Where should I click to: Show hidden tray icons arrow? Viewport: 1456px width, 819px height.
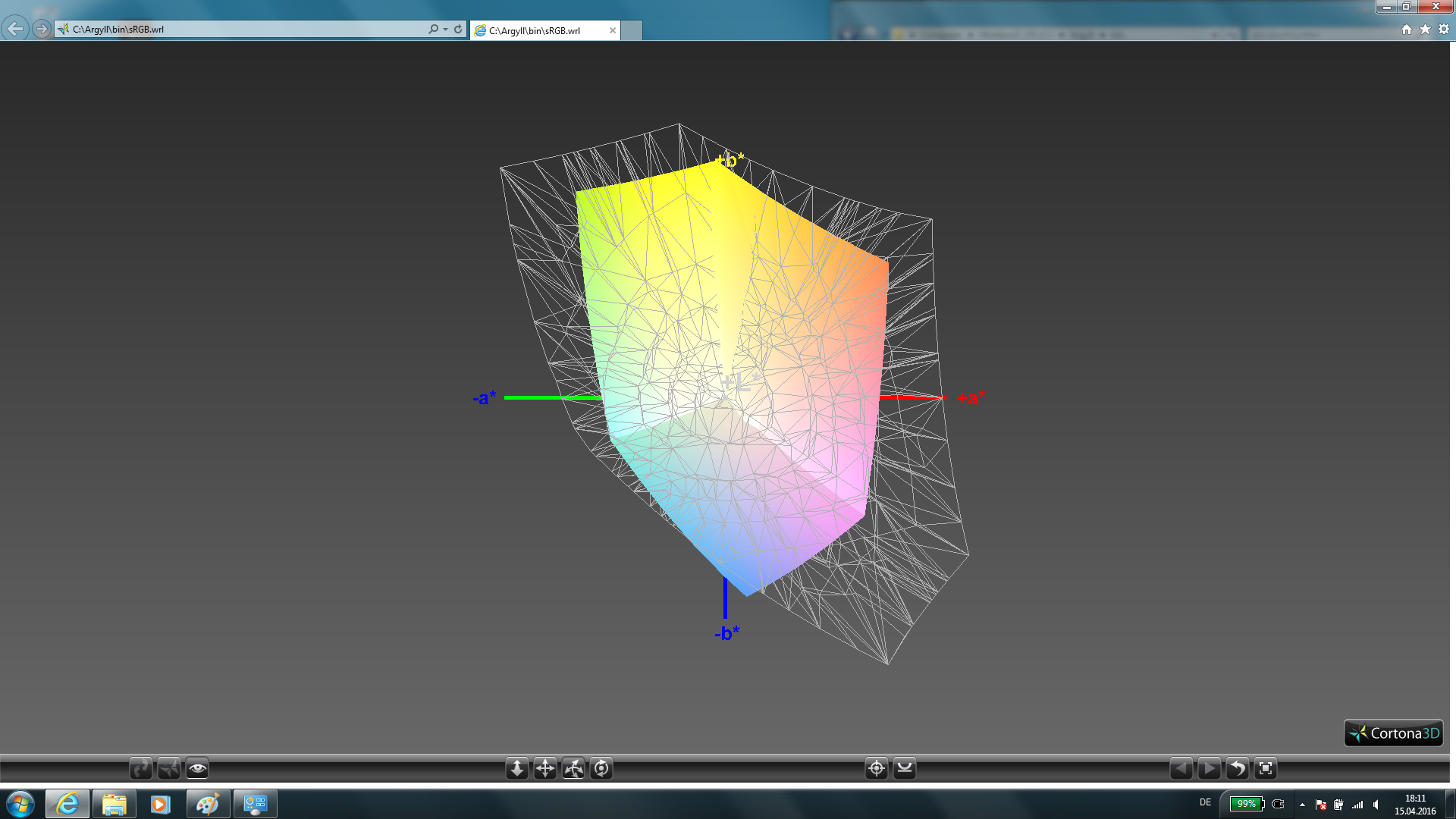1302,805
